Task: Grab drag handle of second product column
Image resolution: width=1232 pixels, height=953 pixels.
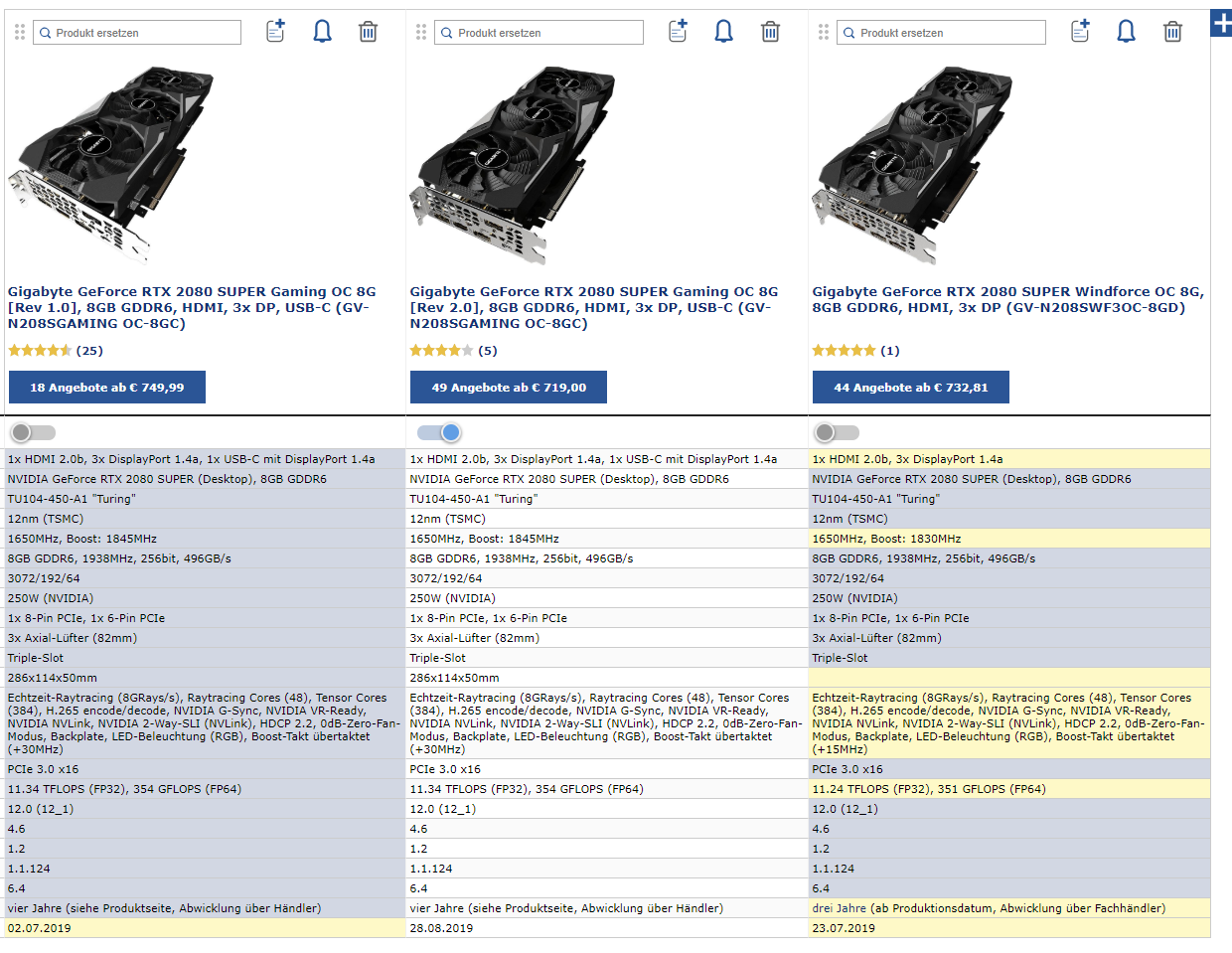Action: coord(421,33)
